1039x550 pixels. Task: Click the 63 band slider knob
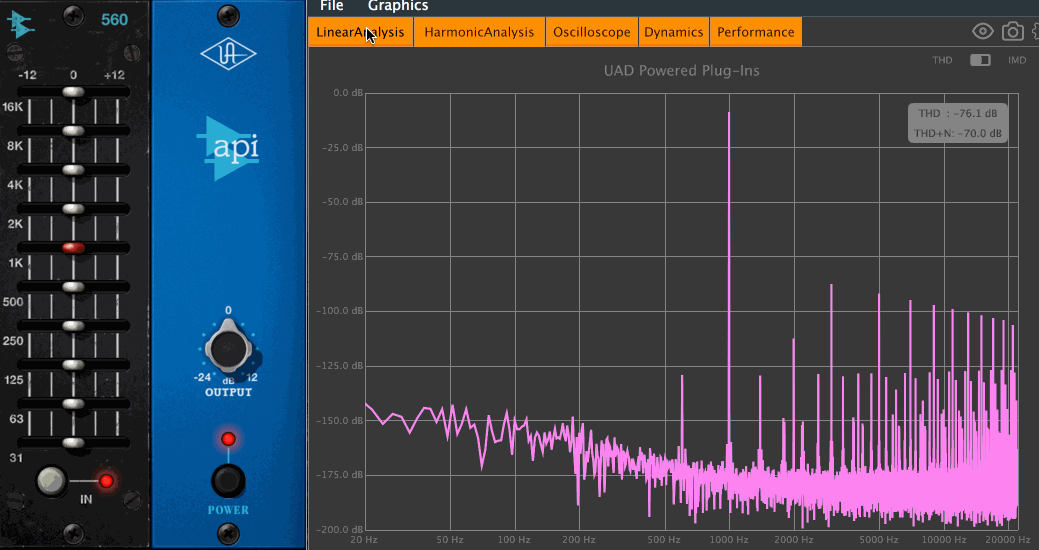point(74,404)
